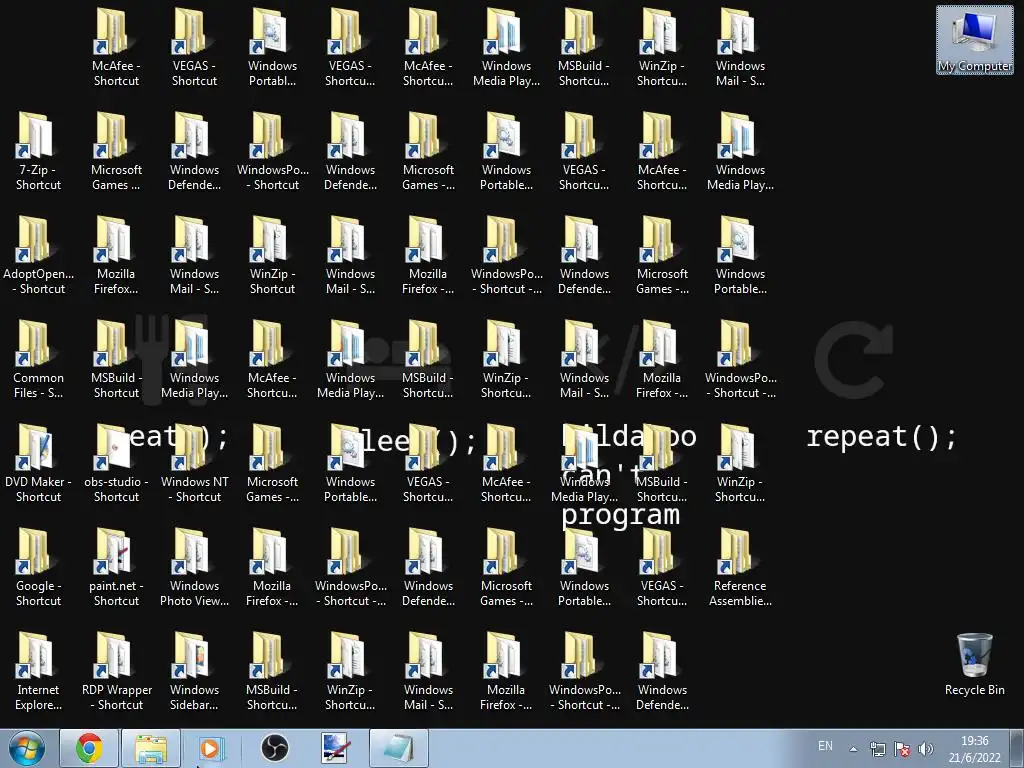Select the RDP Wrapper - Shortcut folder

(x=116, y=671)
